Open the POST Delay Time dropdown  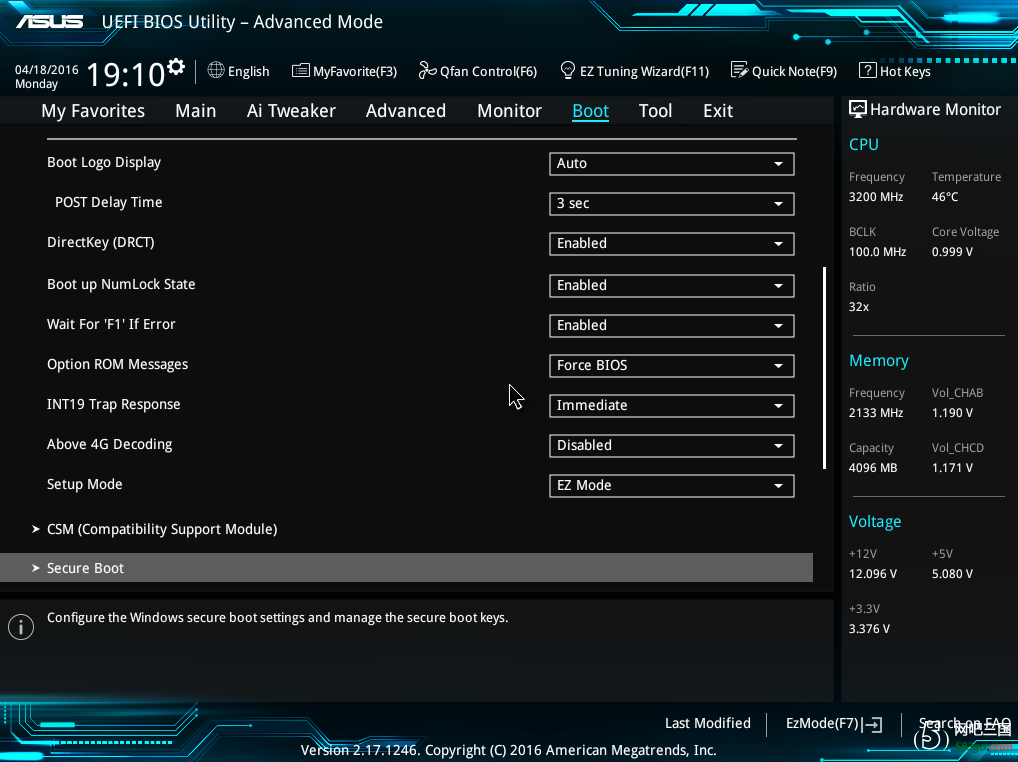[x=671, y=204]
